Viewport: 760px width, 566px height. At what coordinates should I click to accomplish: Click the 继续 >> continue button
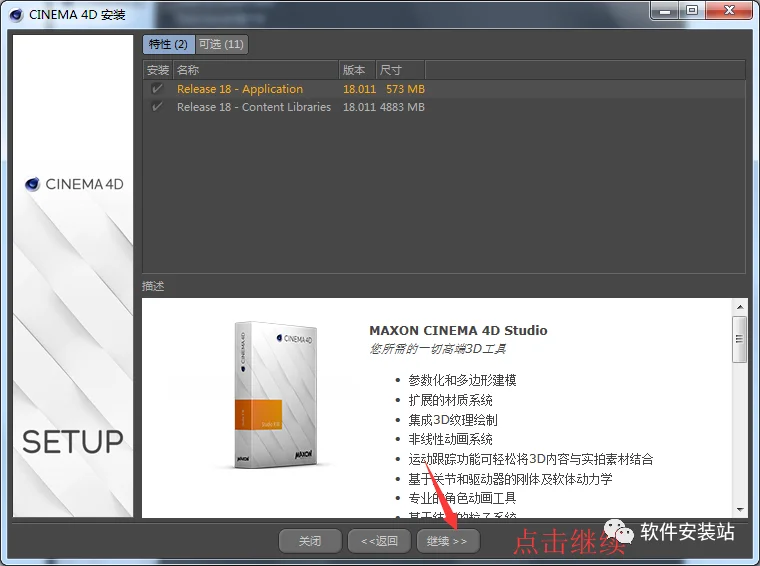(x=448, y=540)
